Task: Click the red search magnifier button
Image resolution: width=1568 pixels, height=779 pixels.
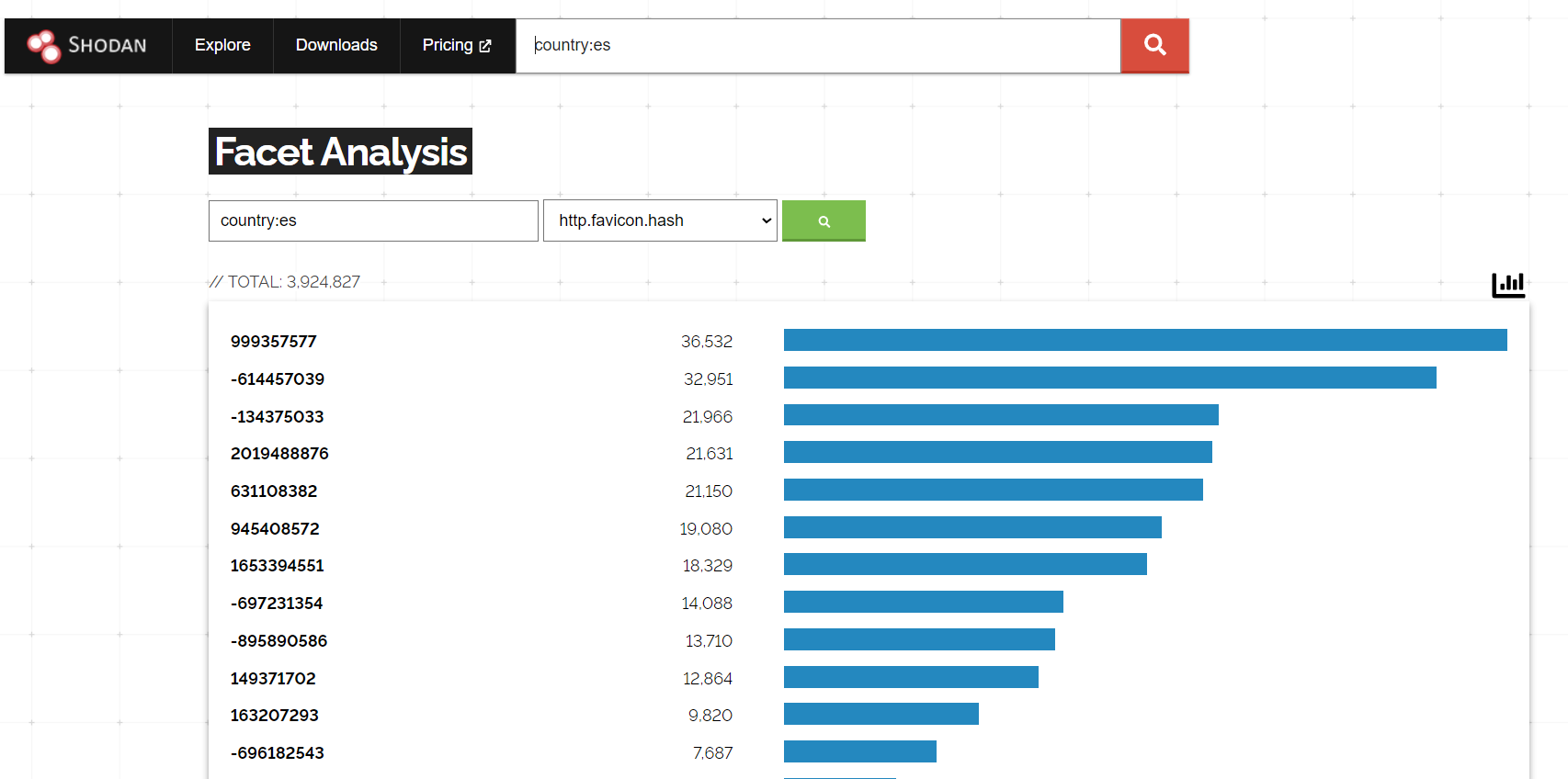Action: [1154, 45]
